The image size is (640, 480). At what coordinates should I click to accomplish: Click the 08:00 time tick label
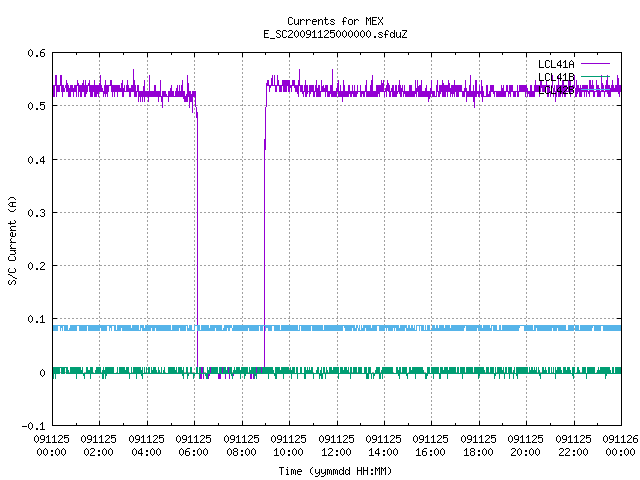click(241, 452)
